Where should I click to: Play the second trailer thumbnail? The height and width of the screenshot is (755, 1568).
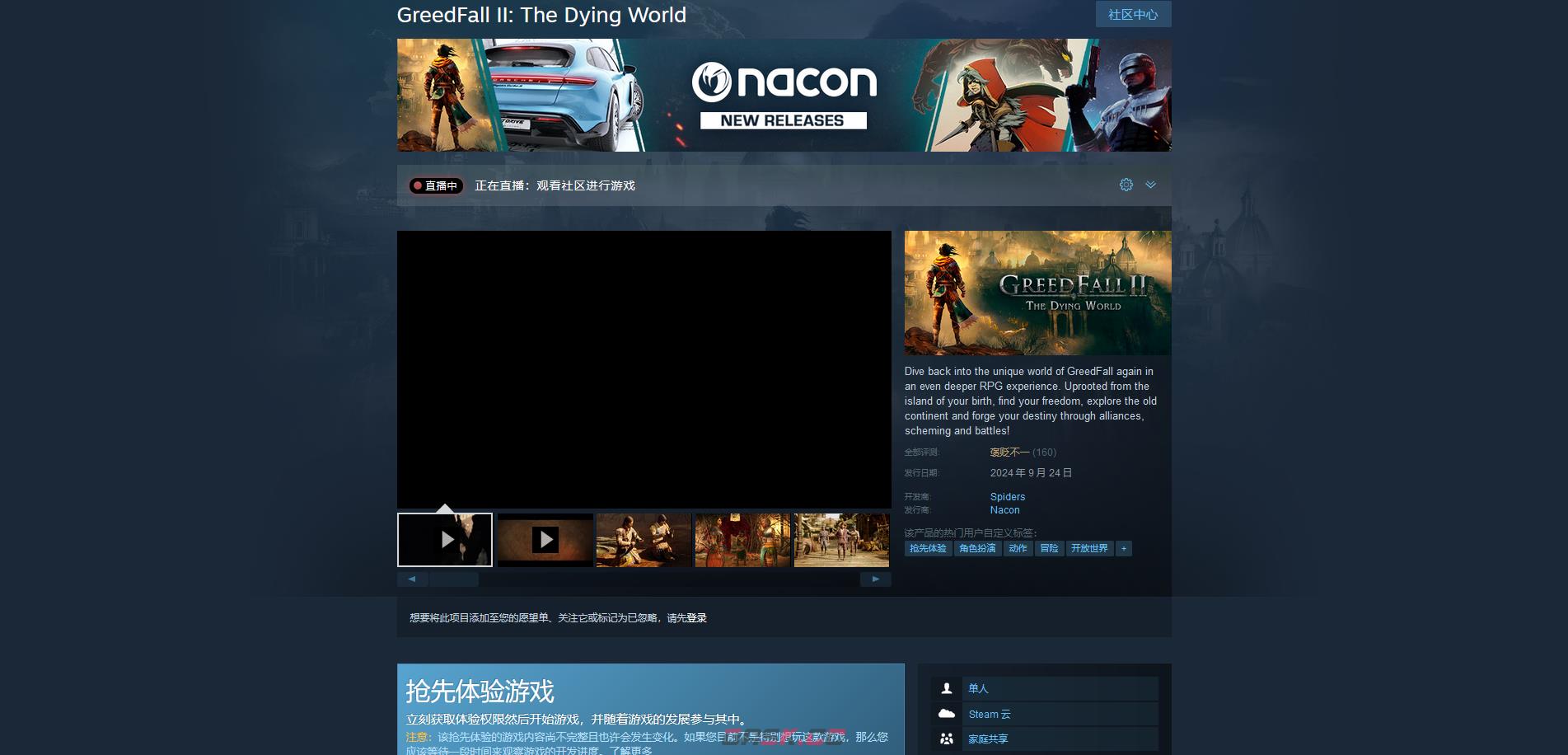pos(545,540)
